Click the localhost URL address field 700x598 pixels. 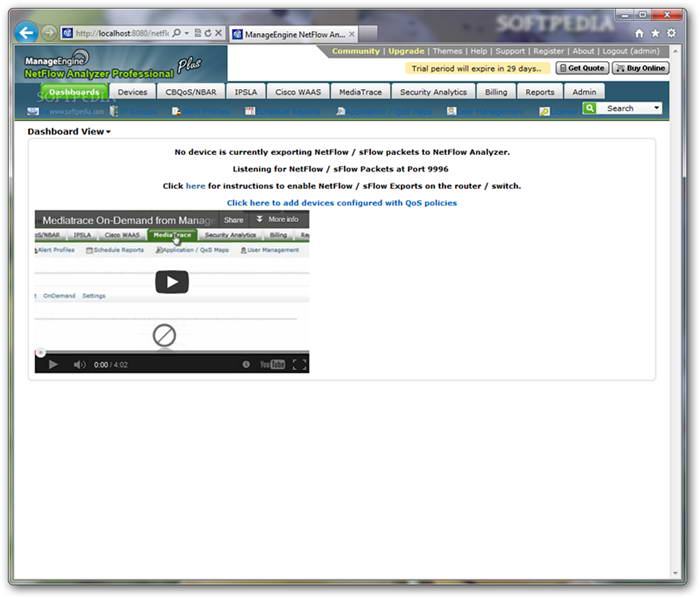[122, 33]
